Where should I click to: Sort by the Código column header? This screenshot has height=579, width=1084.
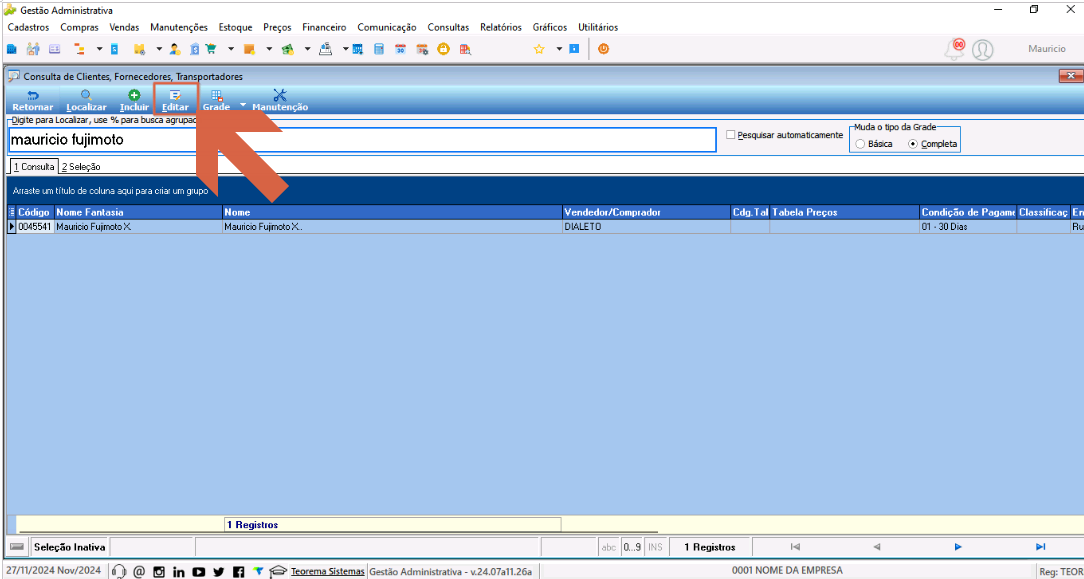pos(34,212)
